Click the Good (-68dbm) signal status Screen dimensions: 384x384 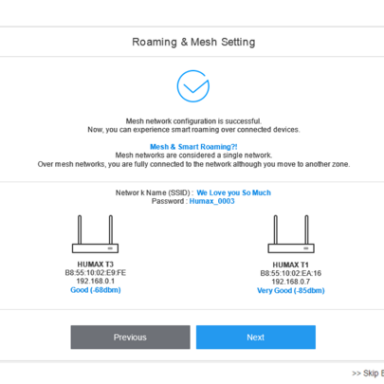[x=95, y=290]
